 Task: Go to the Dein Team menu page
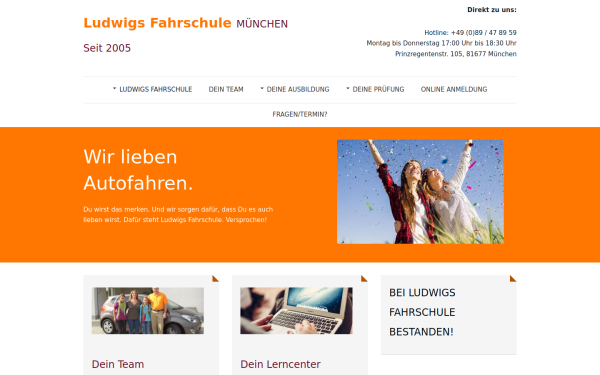(226, 89)
